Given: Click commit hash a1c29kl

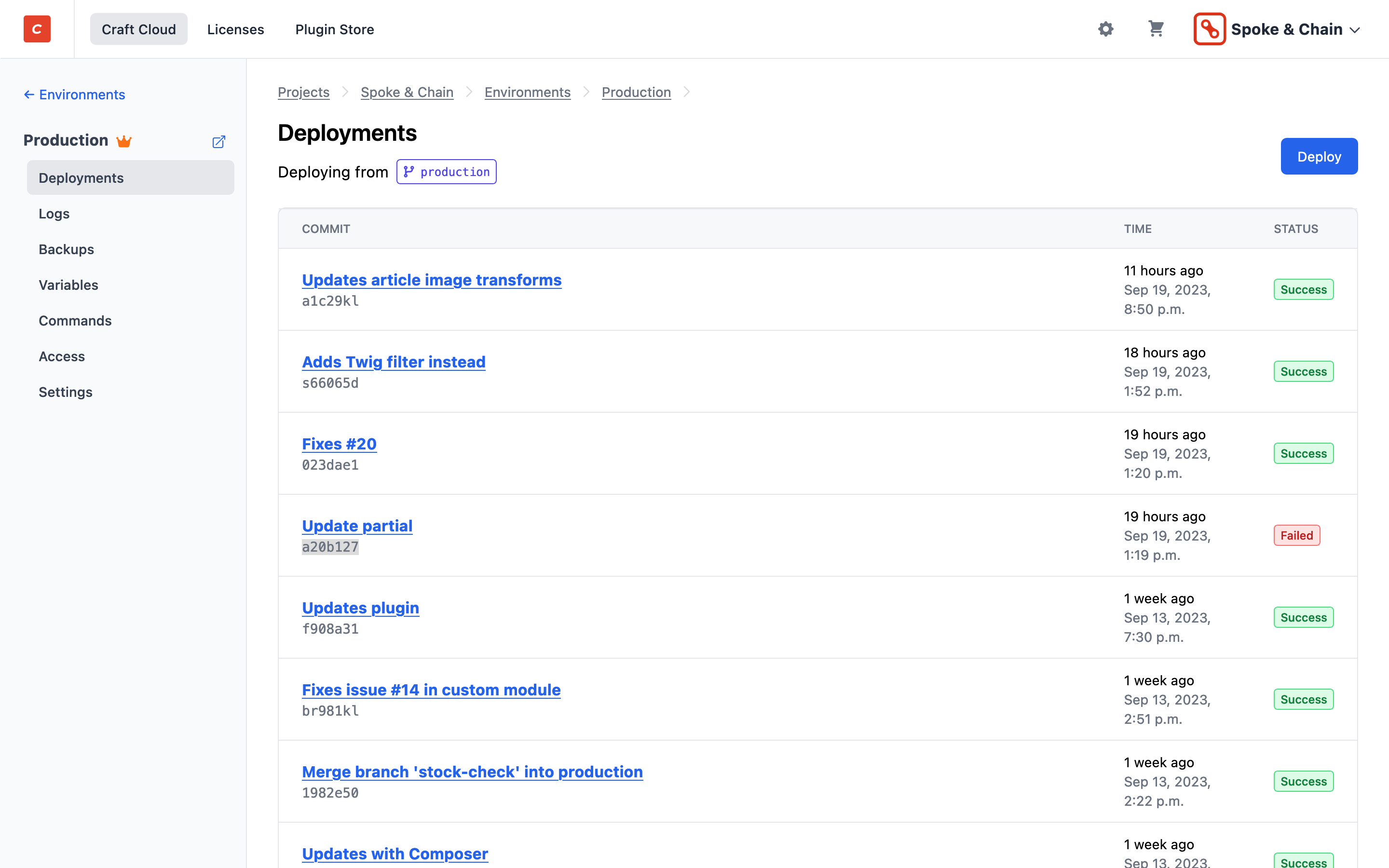Looking at the screenshot, I should [330, 301].
